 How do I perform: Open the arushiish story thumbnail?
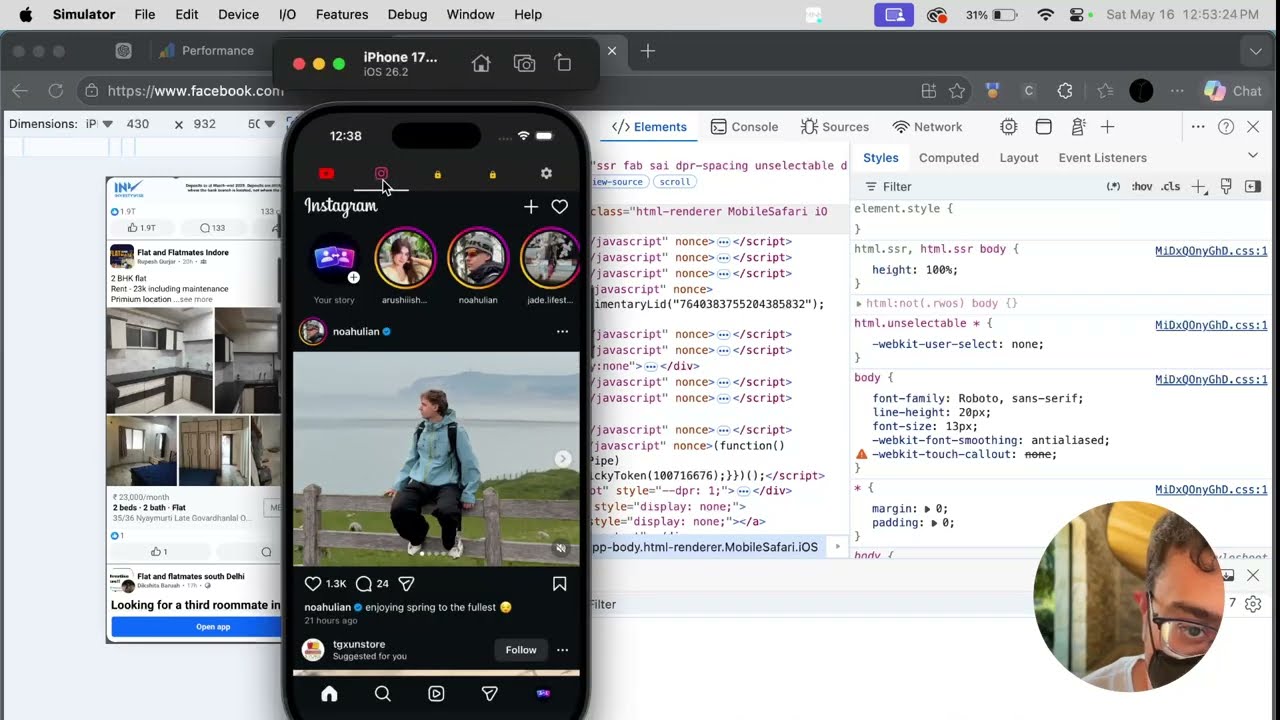tap(405, 258)
